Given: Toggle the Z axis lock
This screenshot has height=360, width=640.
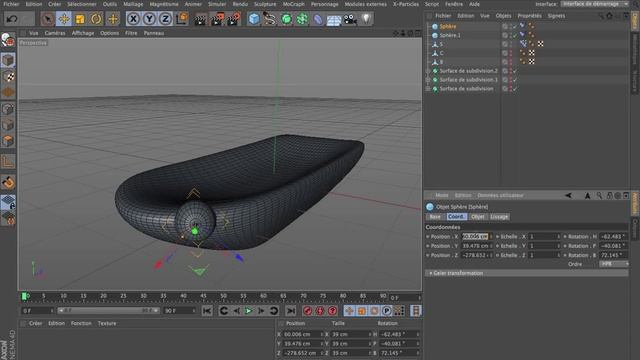Looking at the screenshot, I should click(165, 19).
